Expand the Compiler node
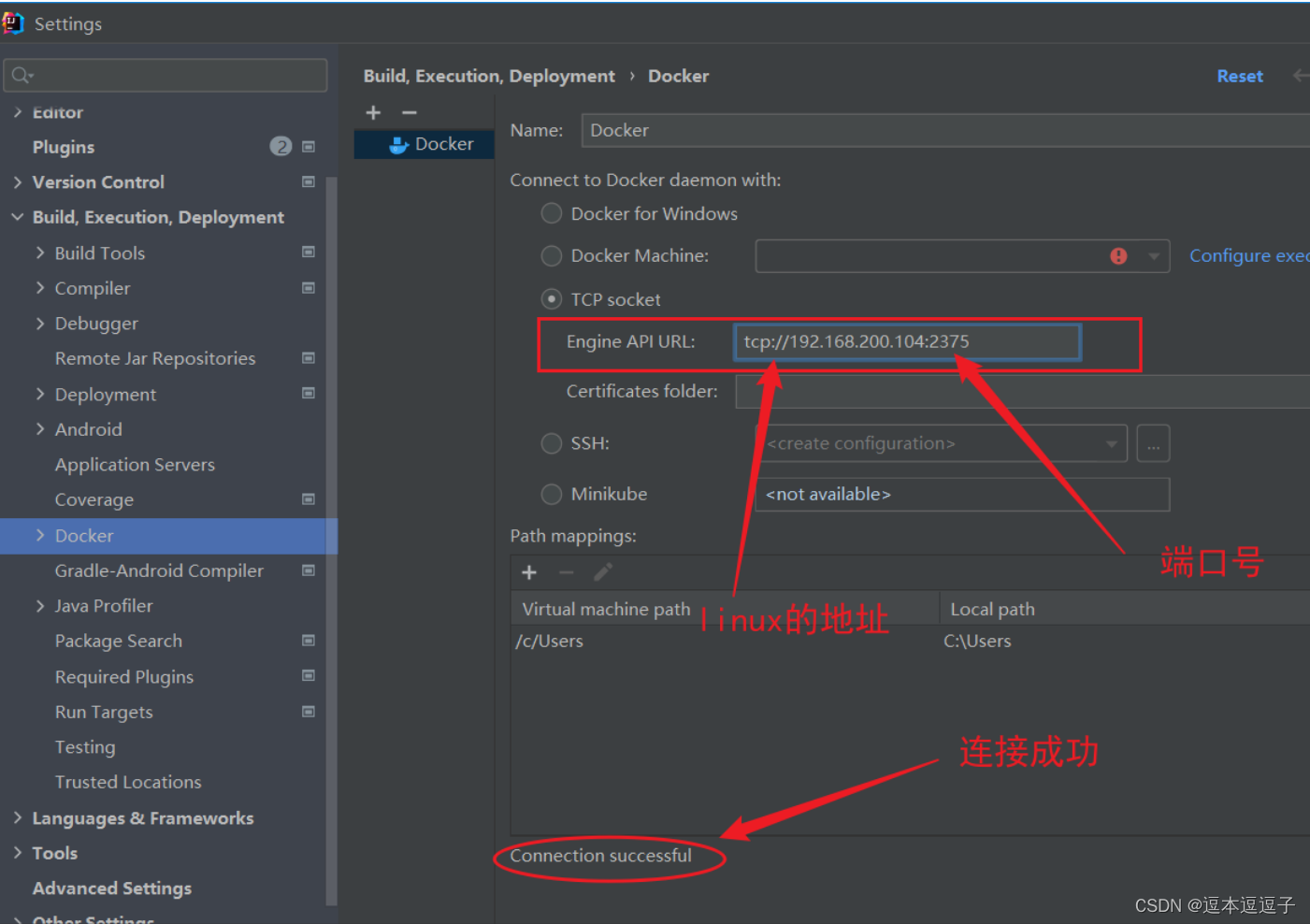The image size is (1310, 924). (39, 288)
